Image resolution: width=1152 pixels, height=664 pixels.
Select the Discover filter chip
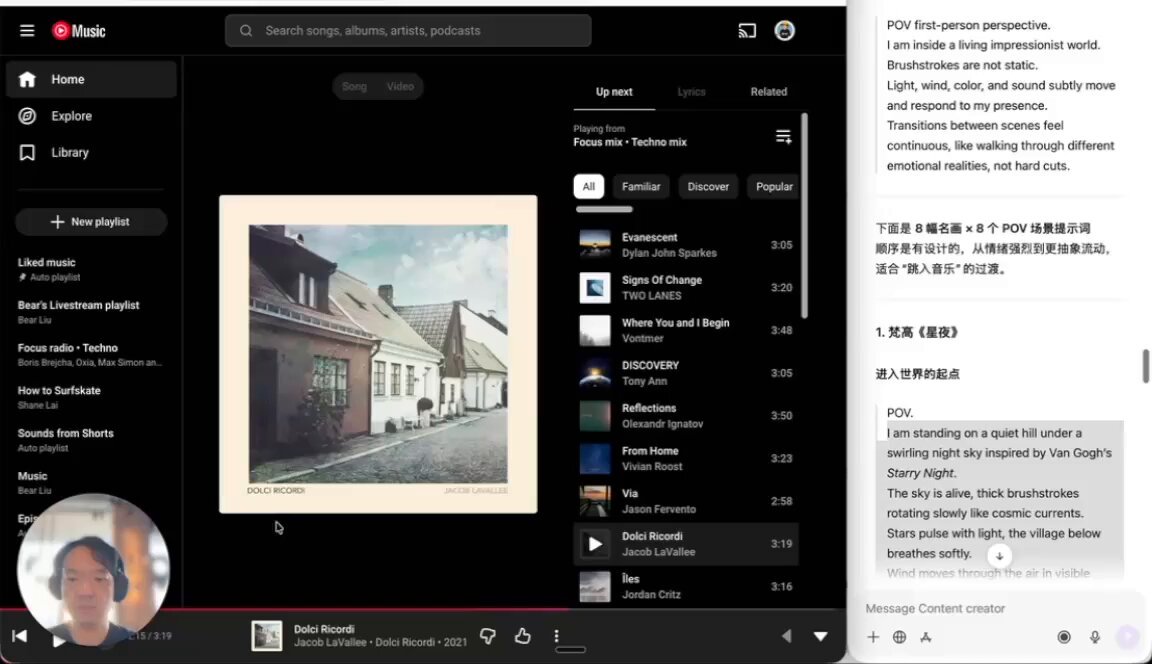pos(708,187)
